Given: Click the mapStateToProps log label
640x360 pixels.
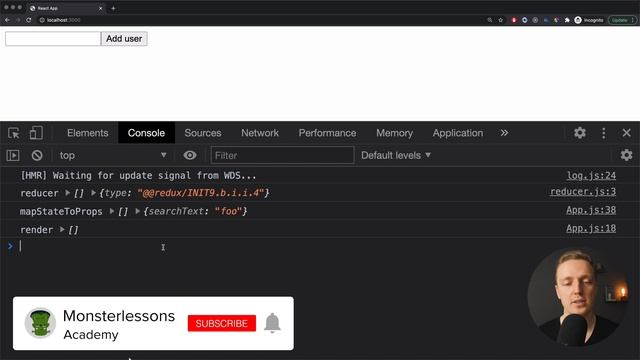Looking at the screenshot, I should pyautogui.click(x=61, y=211).
